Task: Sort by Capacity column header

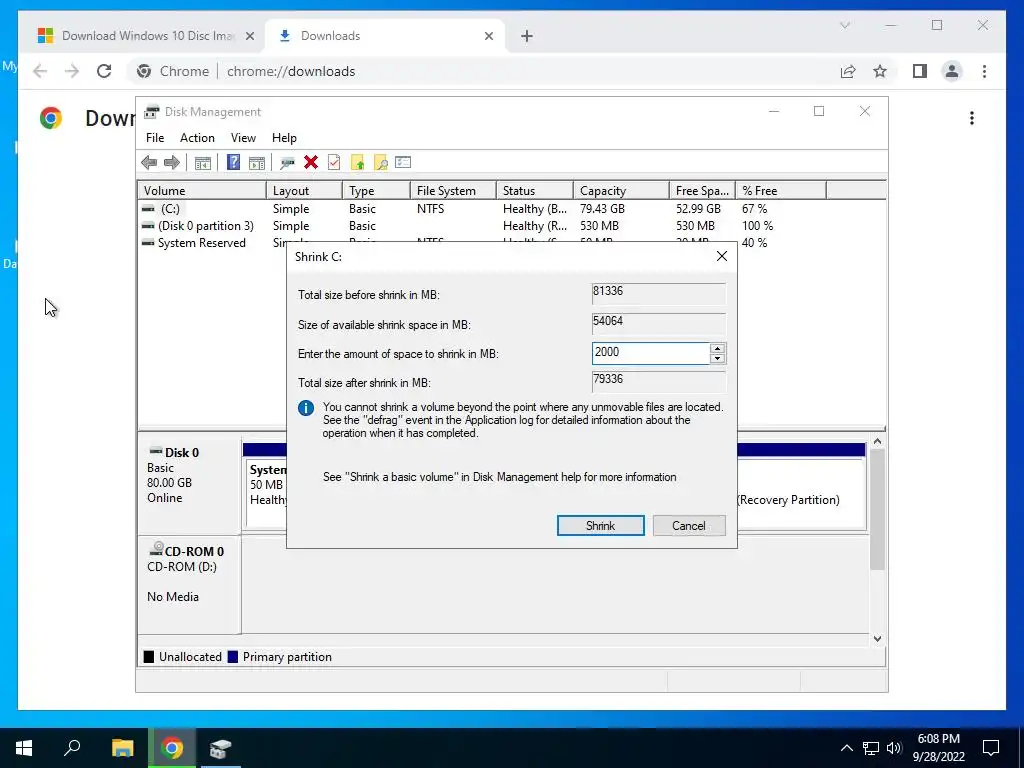Action: pyautogui.click(x=621, y=191)
